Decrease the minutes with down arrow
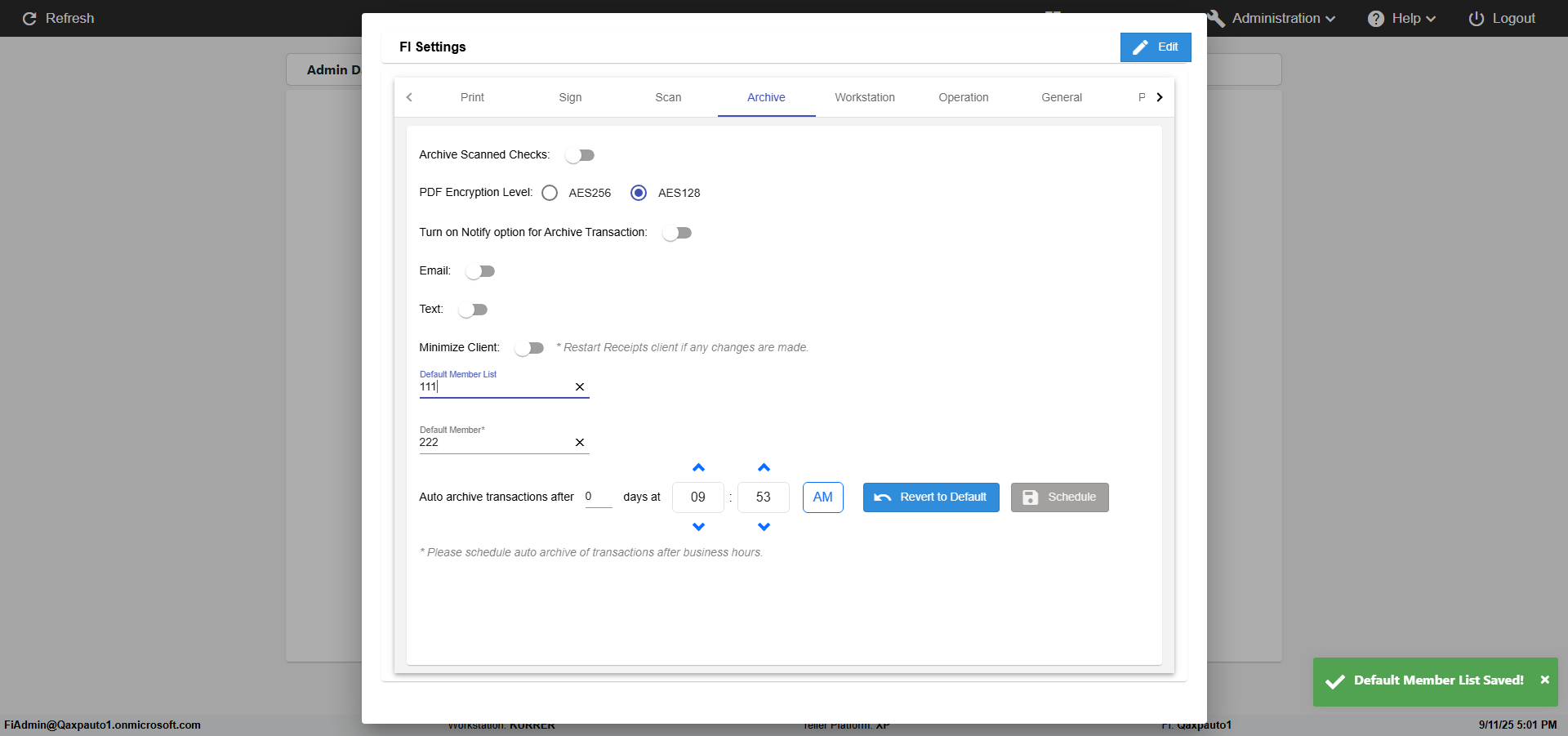 point(764,527)
